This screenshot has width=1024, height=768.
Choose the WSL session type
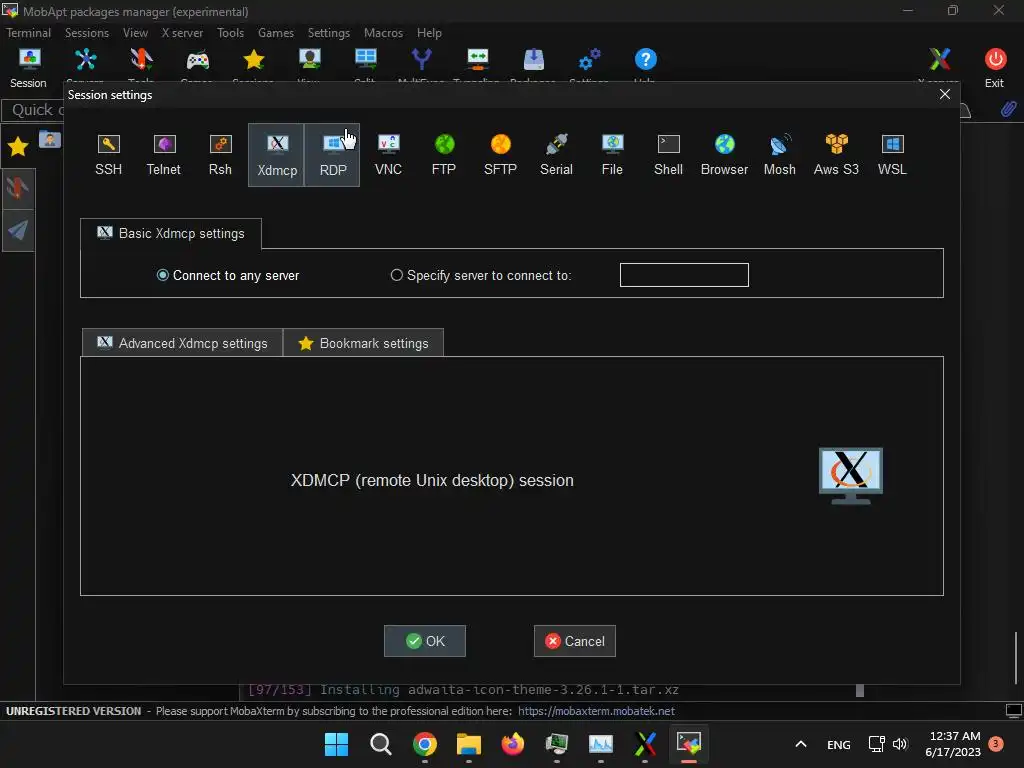[892, 155]
